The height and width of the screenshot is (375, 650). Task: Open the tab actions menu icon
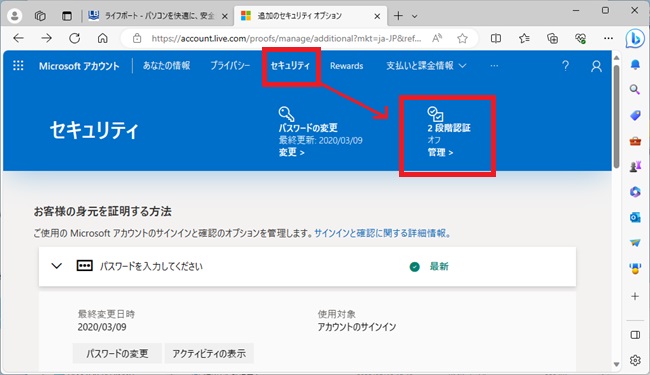[67, 16]
